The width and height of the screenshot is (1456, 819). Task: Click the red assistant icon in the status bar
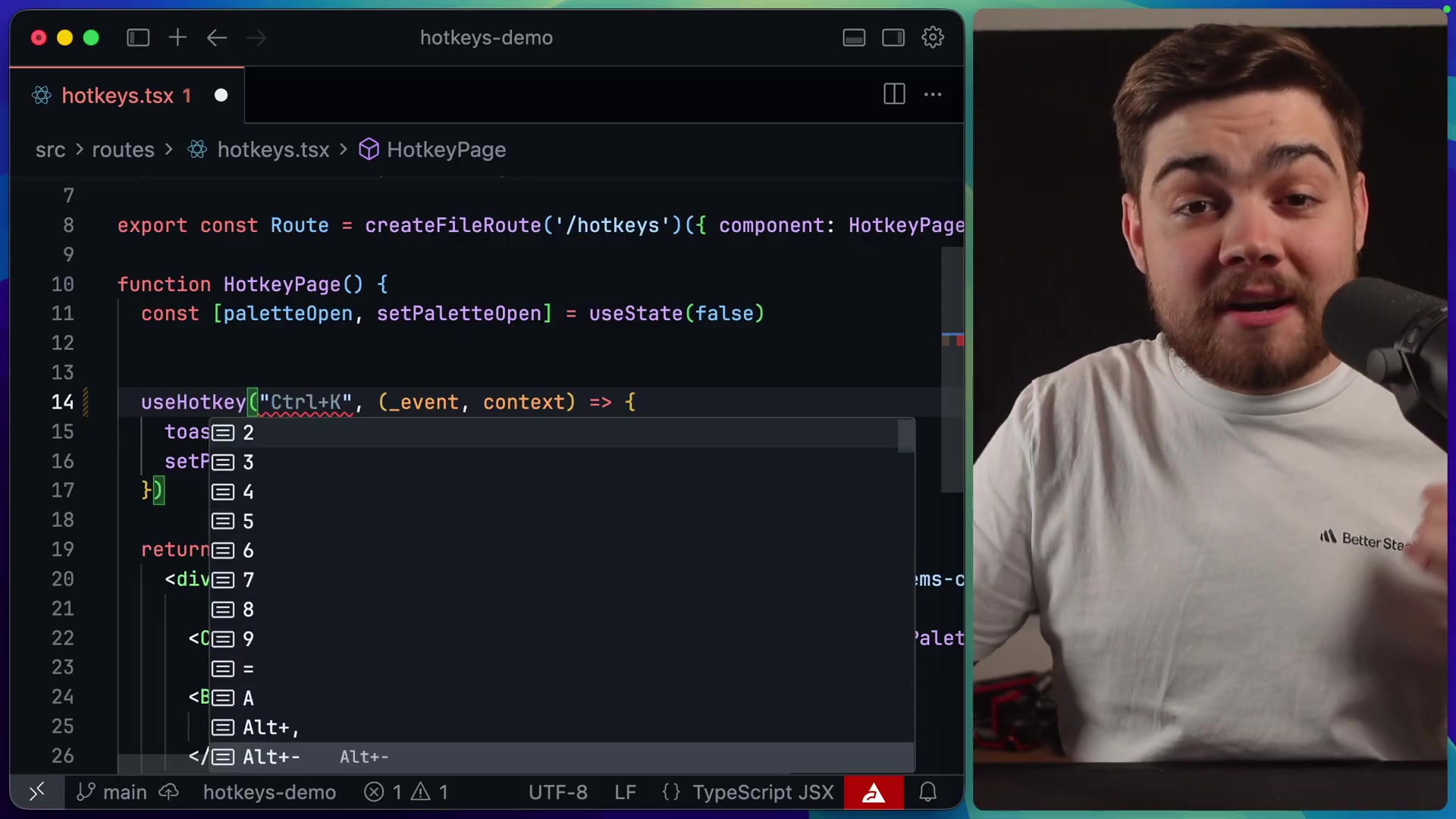tap(874, 792)
